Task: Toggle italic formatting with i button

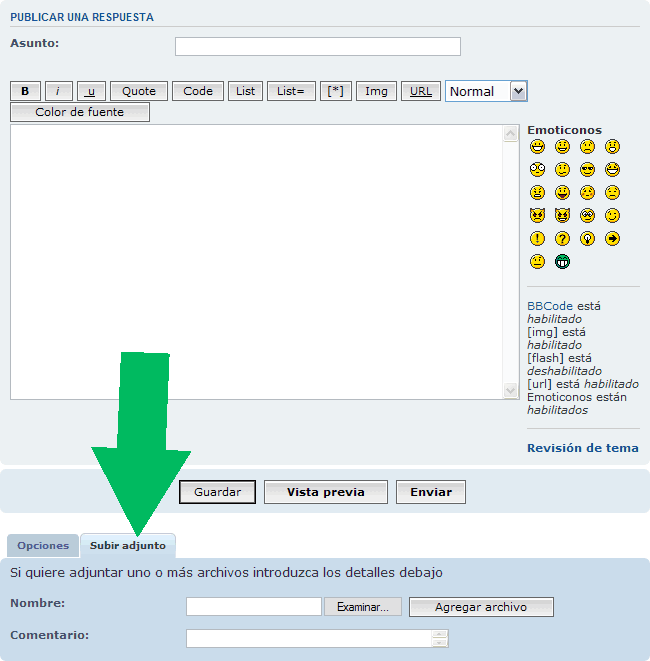Action: click(x=59, y=91)
